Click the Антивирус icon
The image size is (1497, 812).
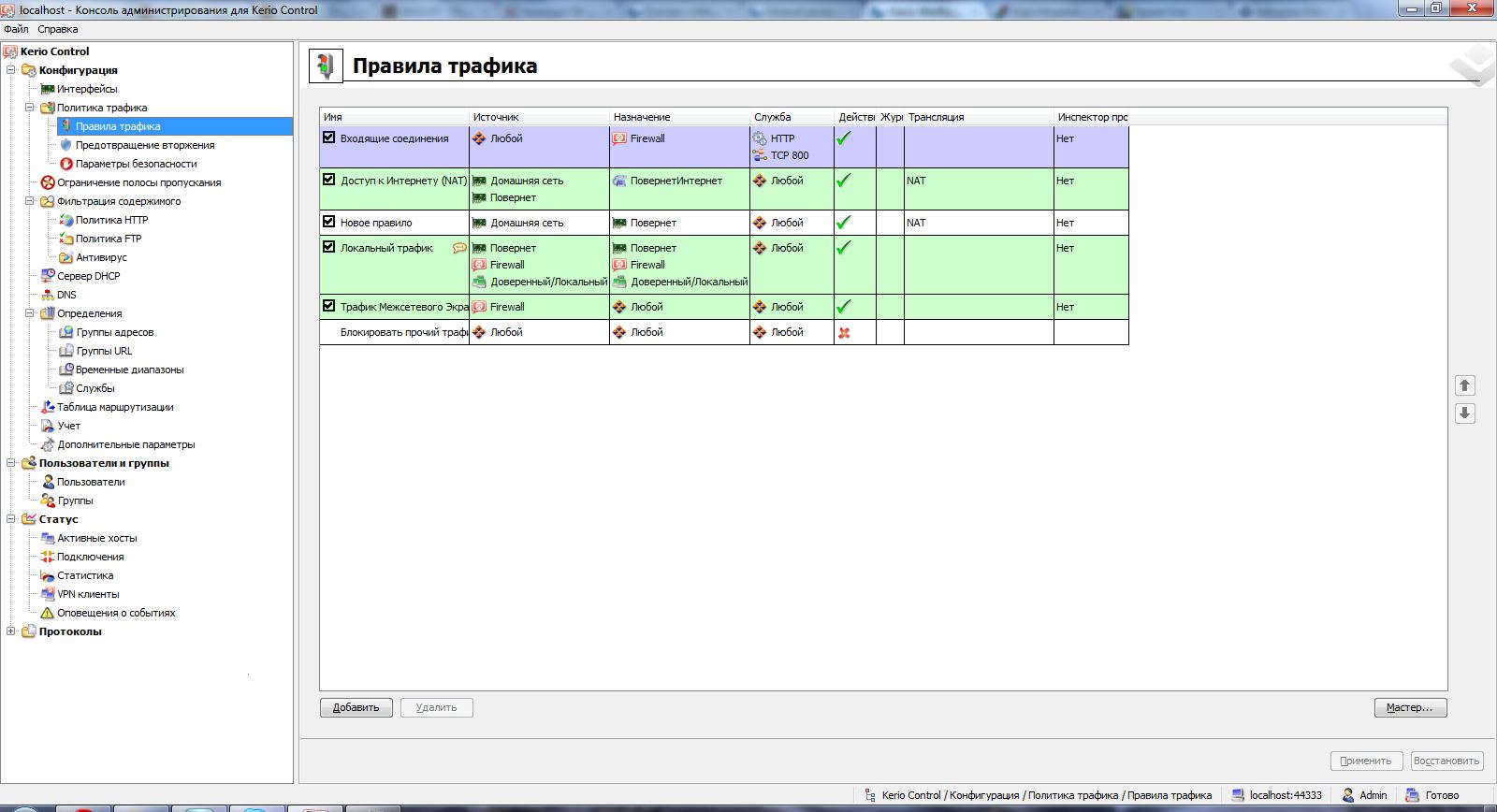pyautogui.click(x=66, y=257)
